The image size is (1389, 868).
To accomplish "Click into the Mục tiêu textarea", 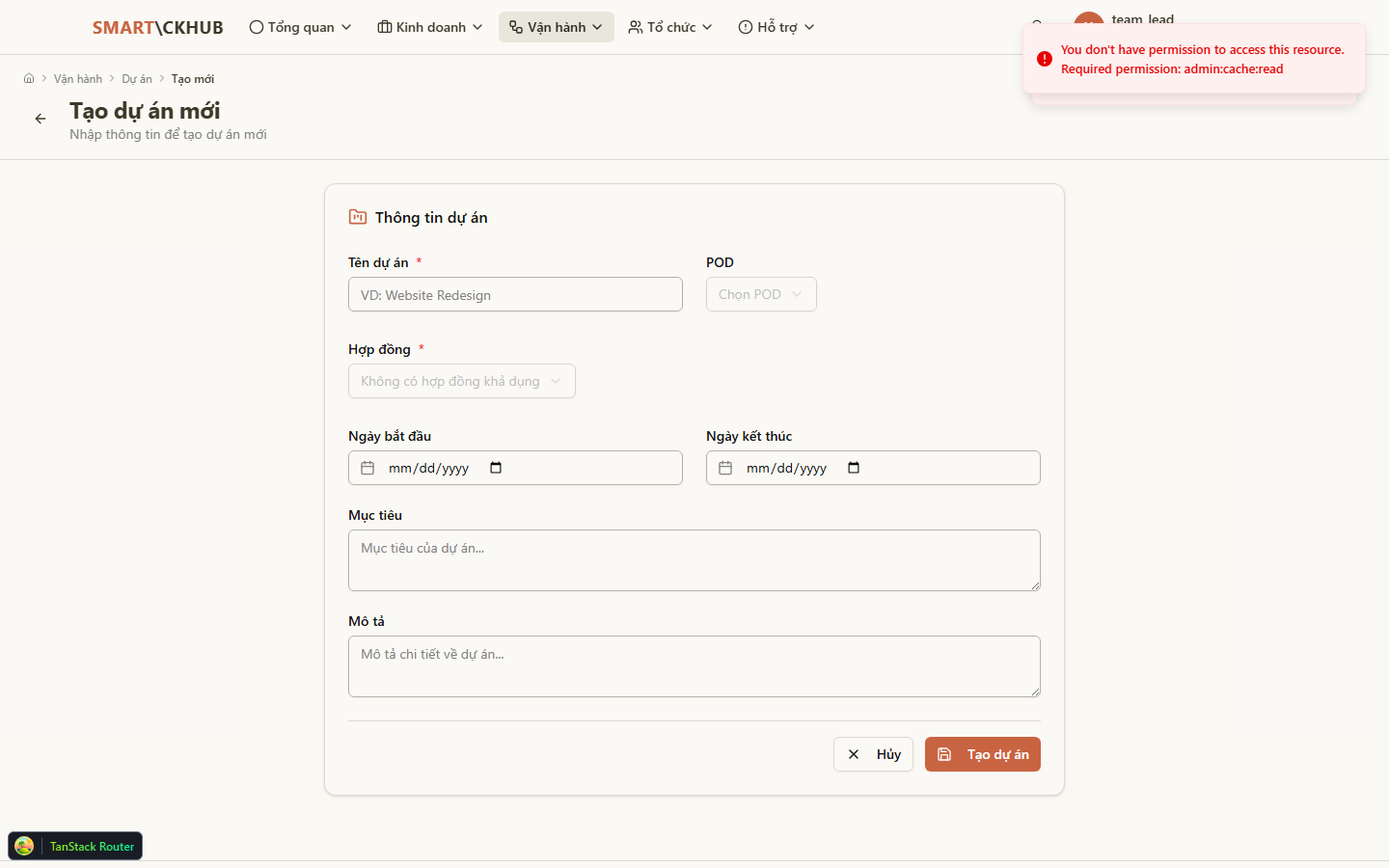I will (x=694, y=559).
